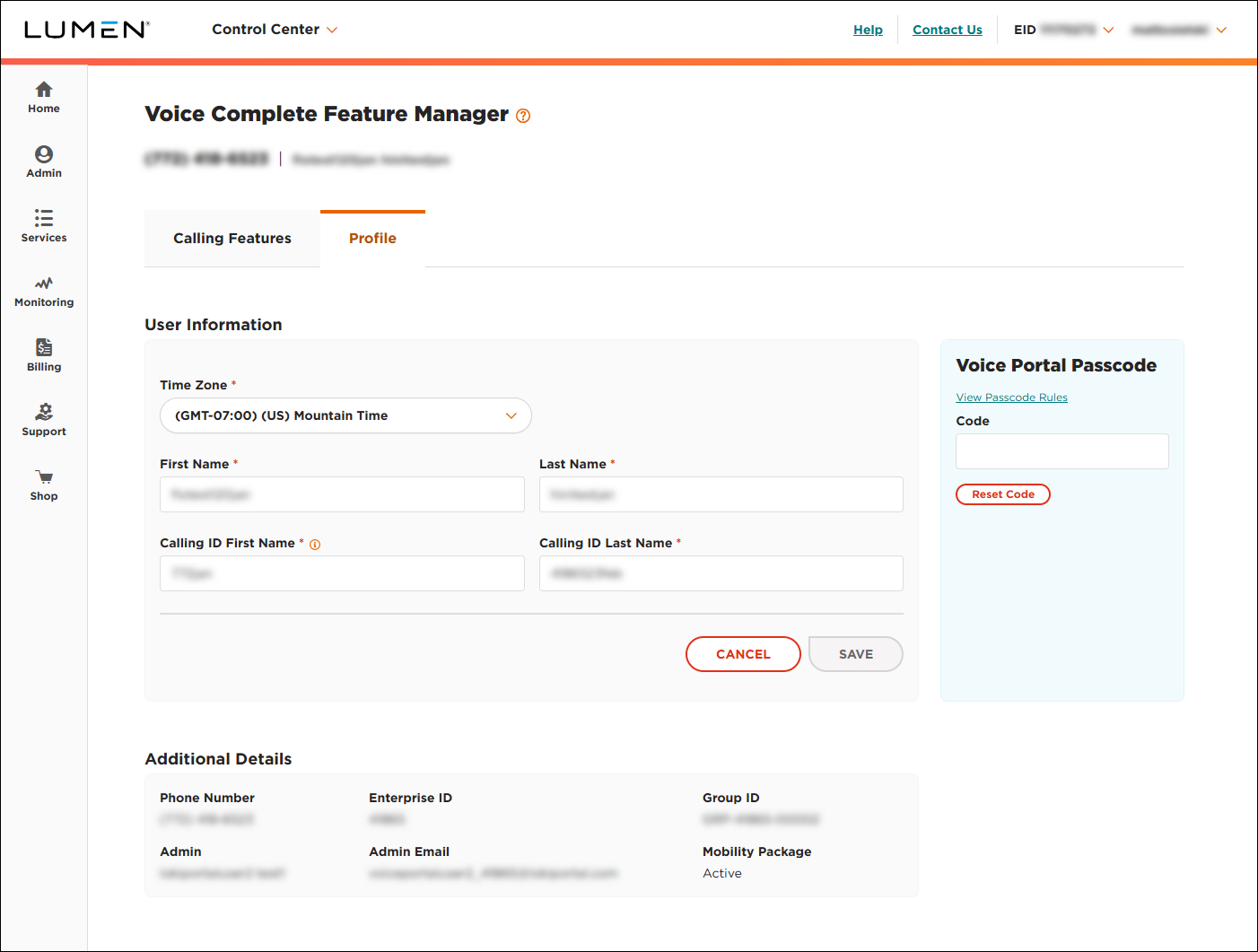Viewport: 1258px width, 952px height.
Task: Click the Lumen logo
Action: (86, 28)
